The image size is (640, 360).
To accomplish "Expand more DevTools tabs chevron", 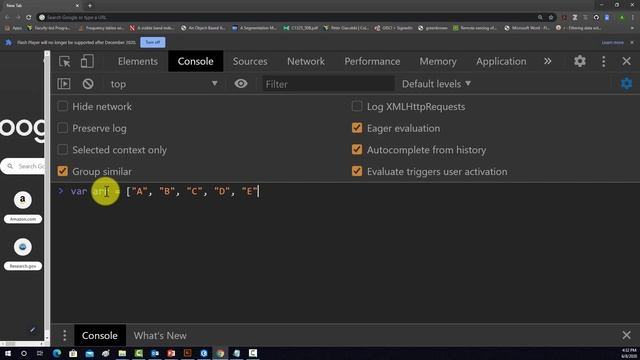I will [x=547, y=61].
